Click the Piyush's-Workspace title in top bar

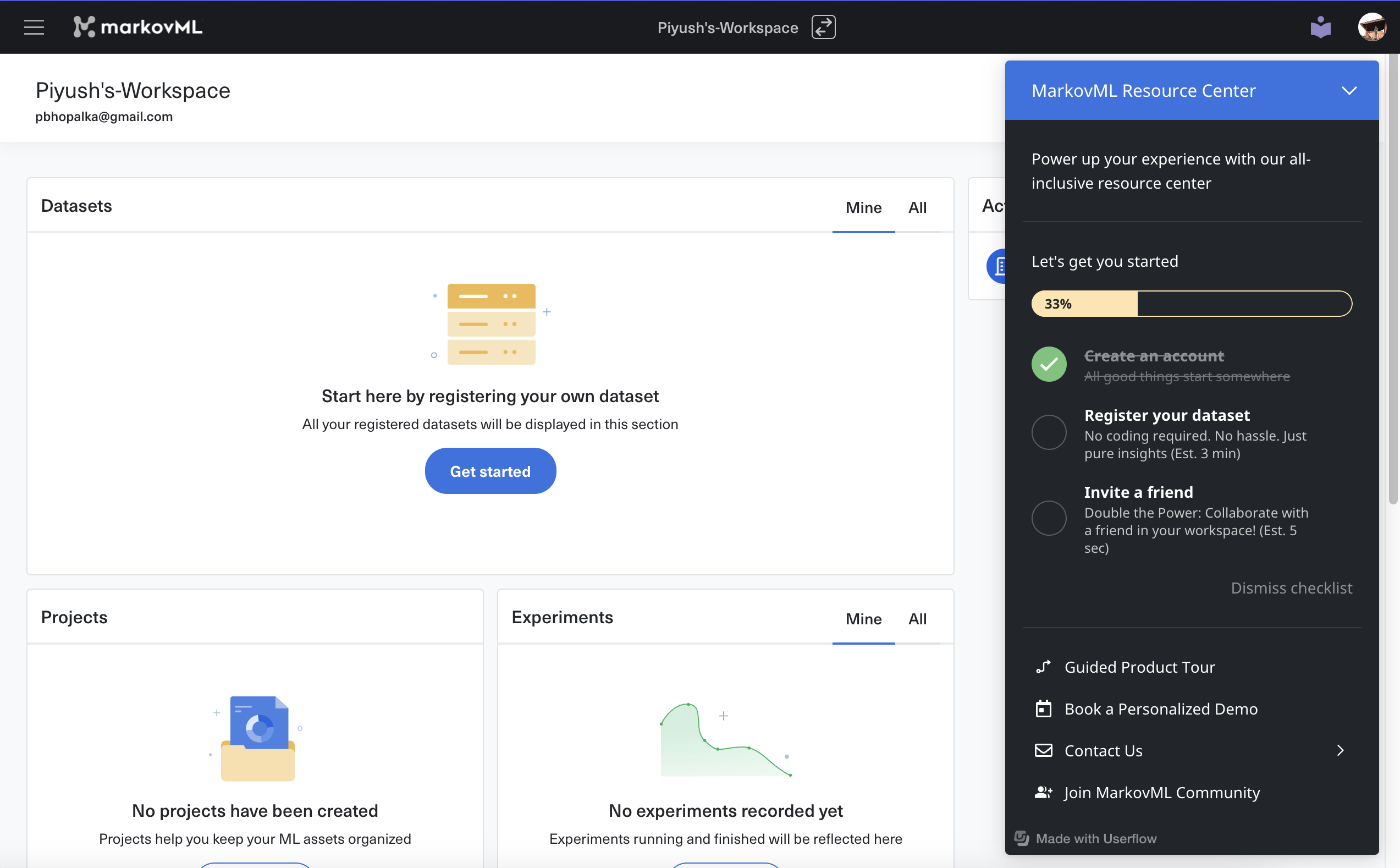tap(727, 28)
